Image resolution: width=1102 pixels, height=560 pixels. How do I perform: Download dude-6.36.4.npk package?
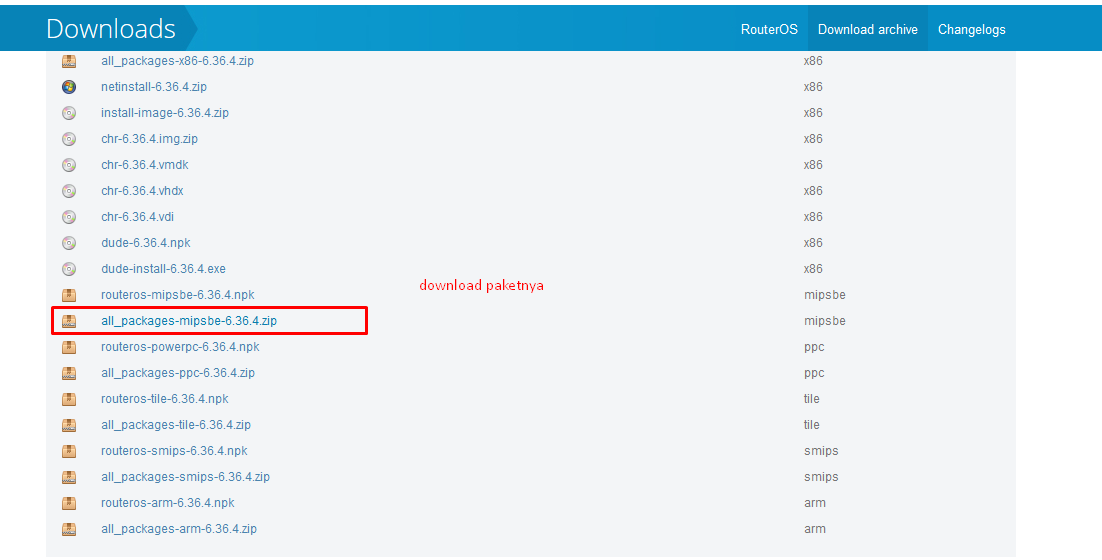pyautogui.click(x=145, y=243)
